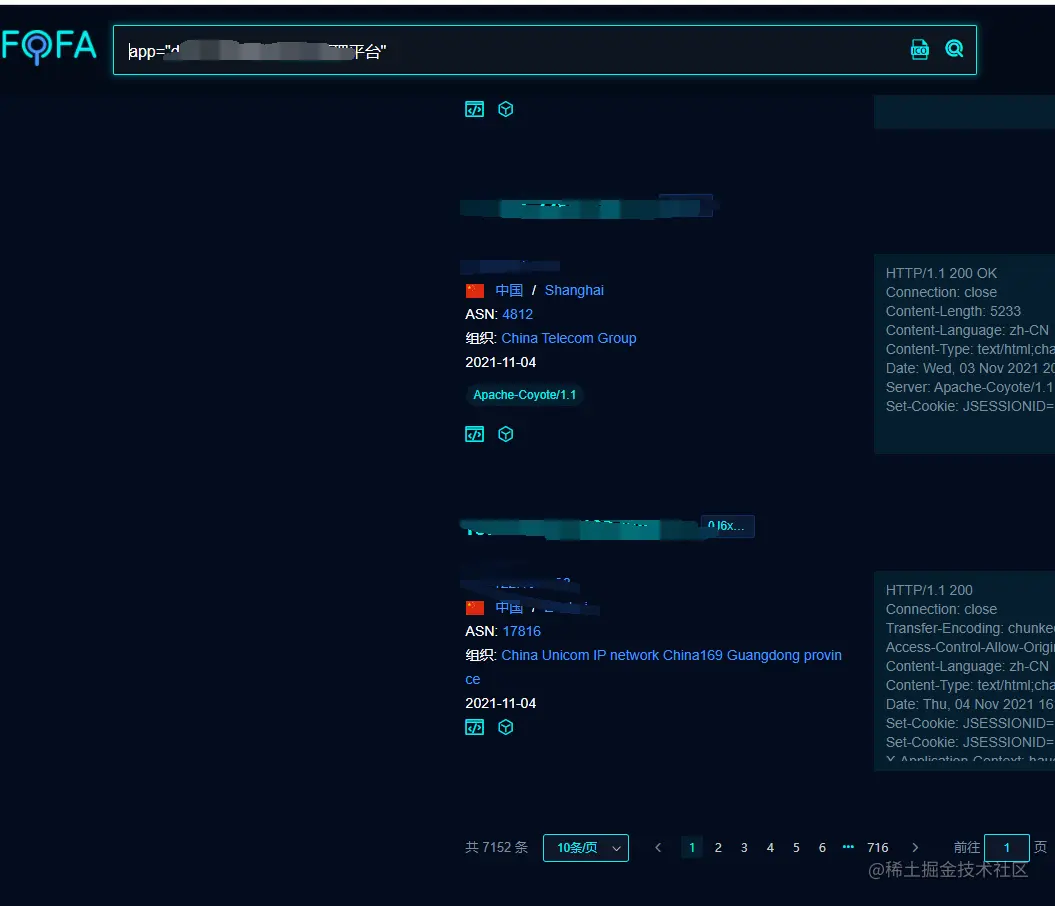Open ASN 17816 link
This screenshot has width=1055, height=906.
click(521, 631)
